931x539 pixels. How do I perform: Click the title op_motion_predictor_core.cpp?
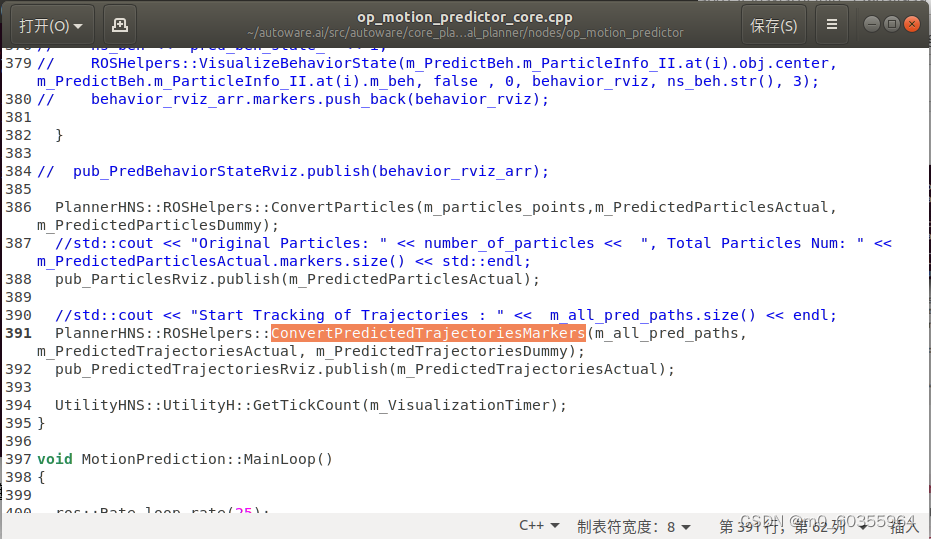coord(465,17)
